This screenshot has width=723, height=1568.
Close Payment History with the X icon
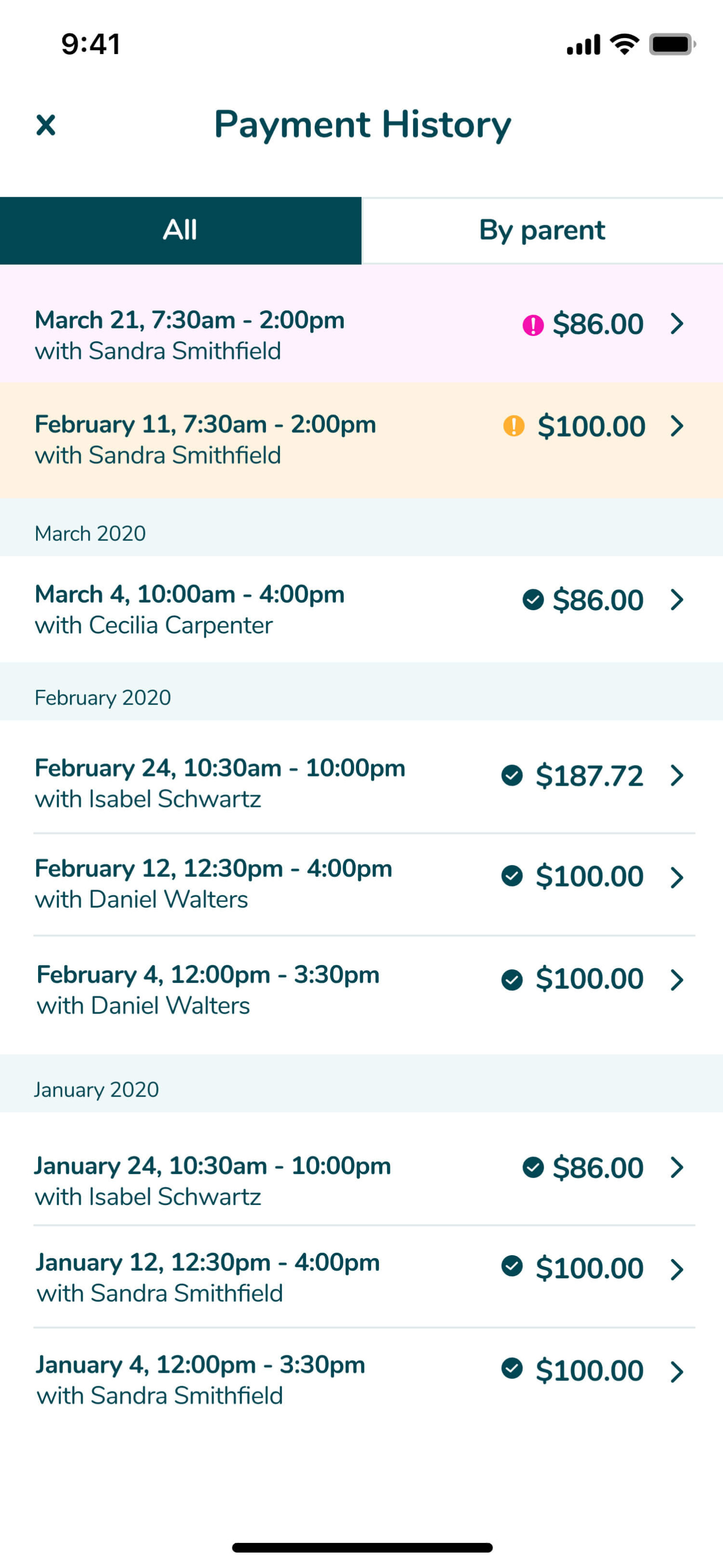(x=46, y=125)
